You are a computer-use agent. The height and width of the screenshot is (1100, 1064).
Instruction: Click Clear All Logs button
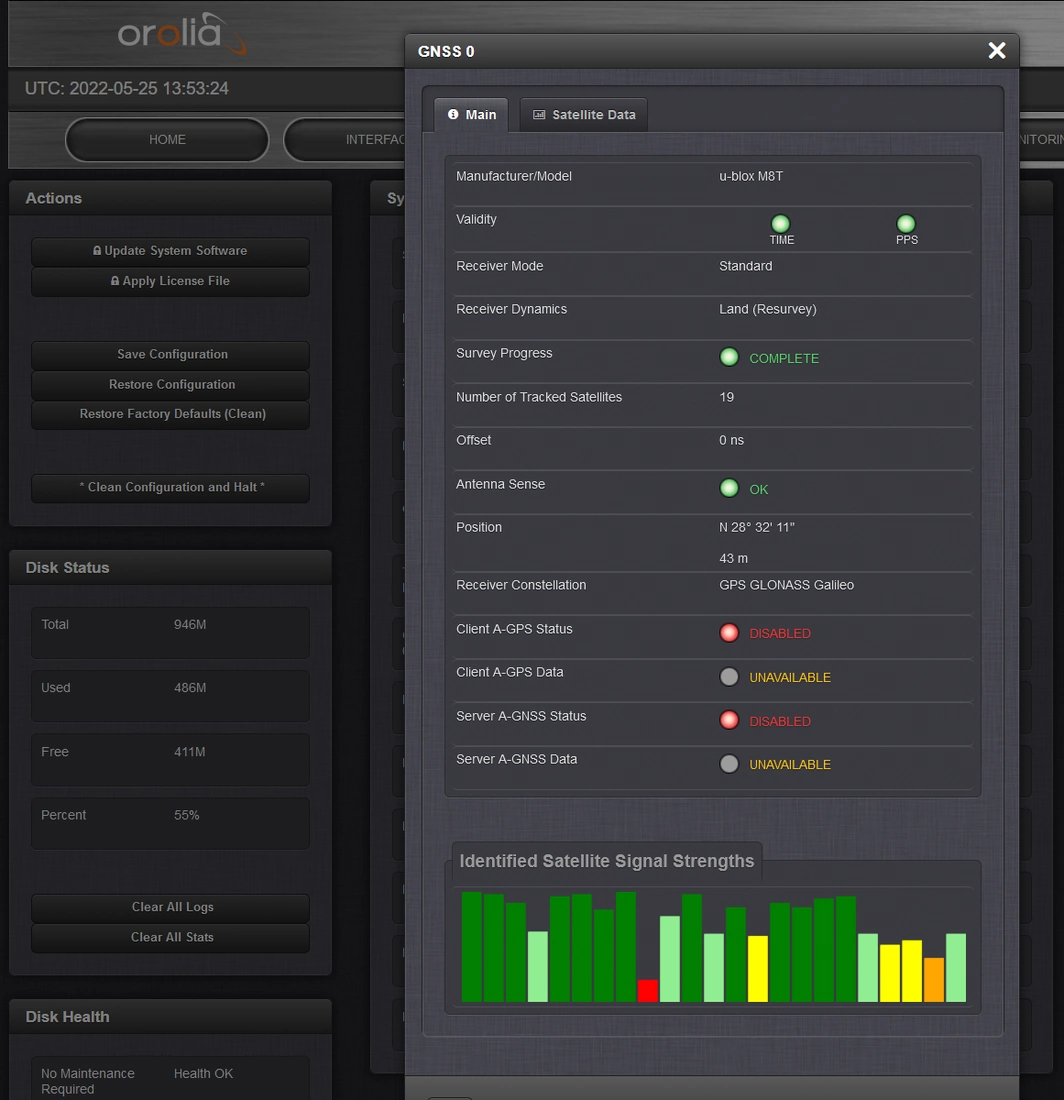[x=170, y=908]
